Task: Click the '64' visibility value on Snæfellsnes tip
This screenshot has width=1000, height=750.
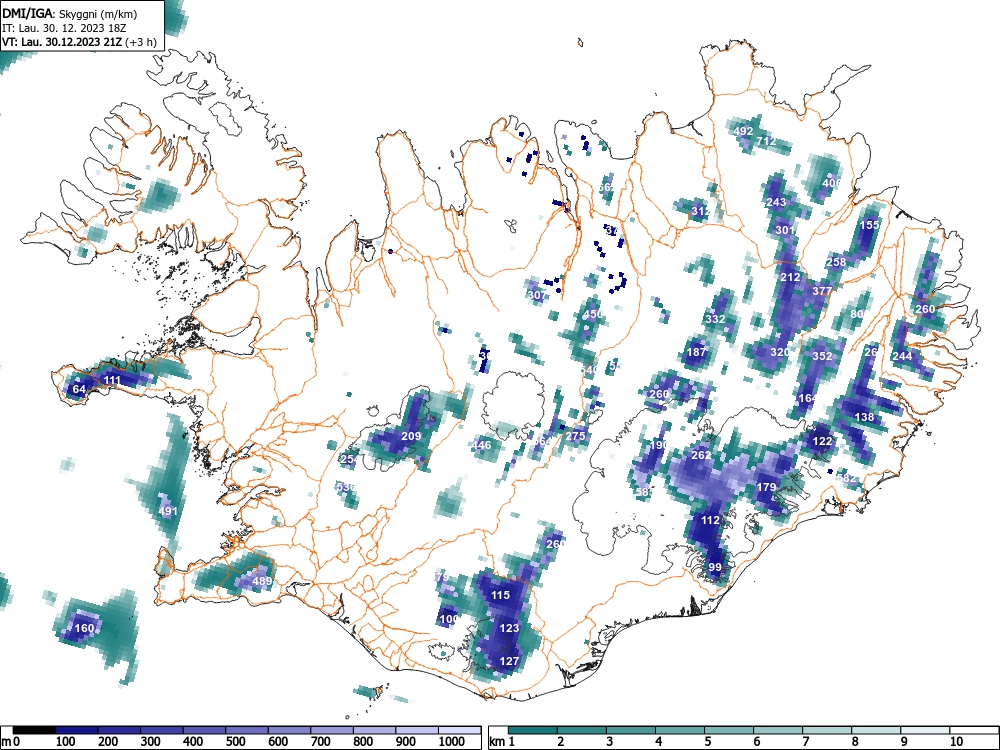Action: [x=79, y=389]
